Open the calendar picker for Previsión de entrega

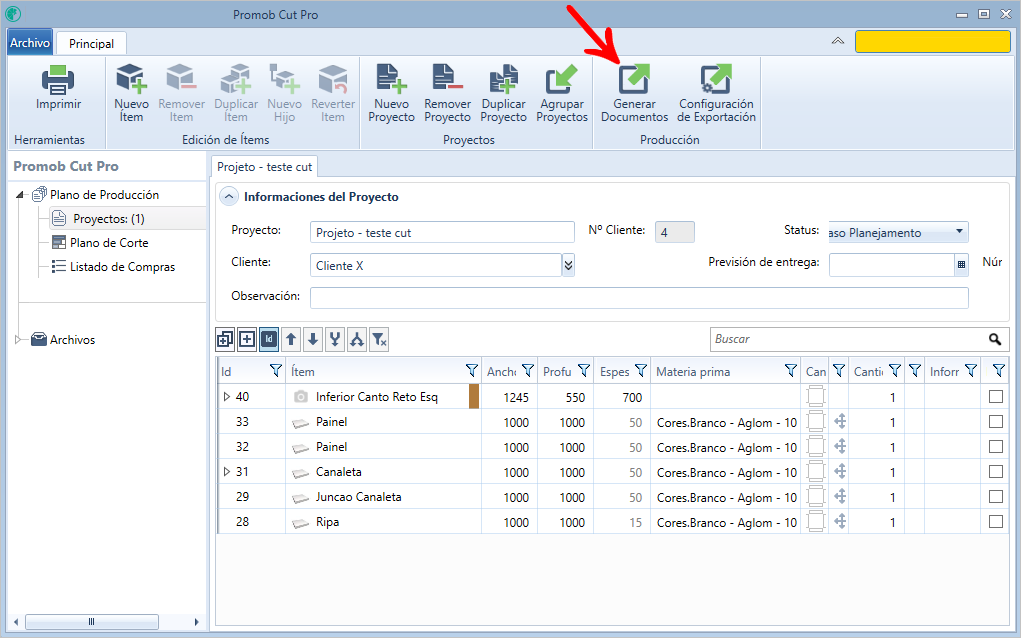(x=961, y=264)
